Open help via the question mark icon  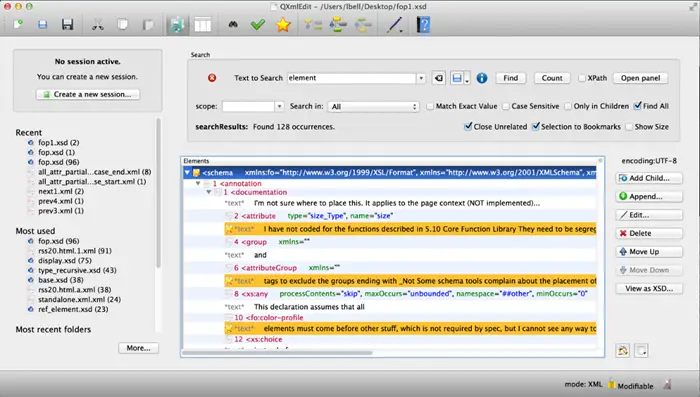(423, 25)
